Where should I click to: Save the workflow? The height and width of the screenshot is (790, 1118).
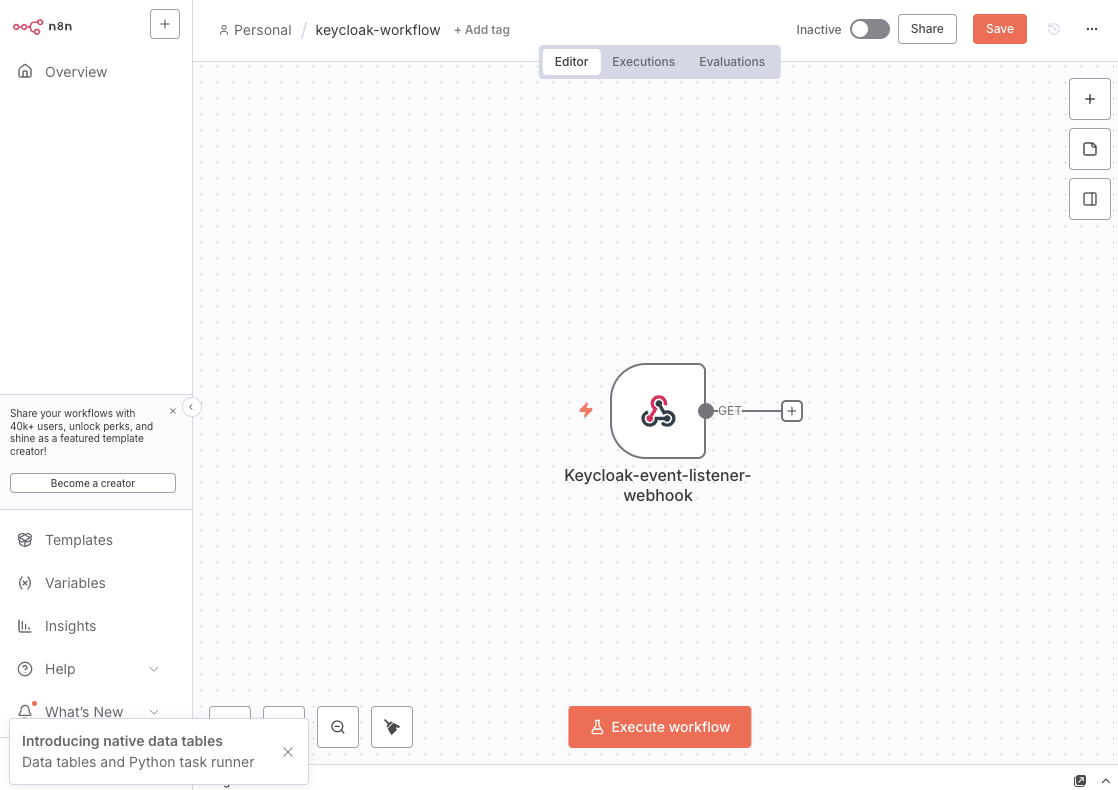(x=999, y=29)
